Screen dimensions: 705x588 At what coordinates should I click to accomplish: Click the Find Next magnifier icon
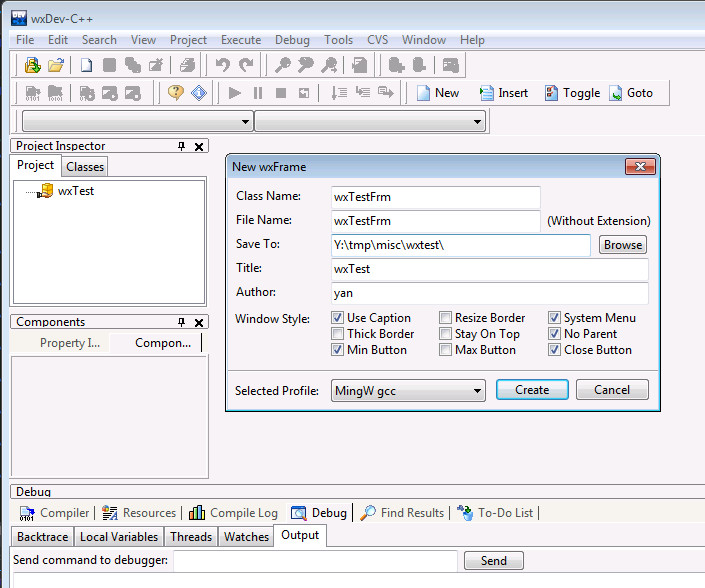coord(329,65)
